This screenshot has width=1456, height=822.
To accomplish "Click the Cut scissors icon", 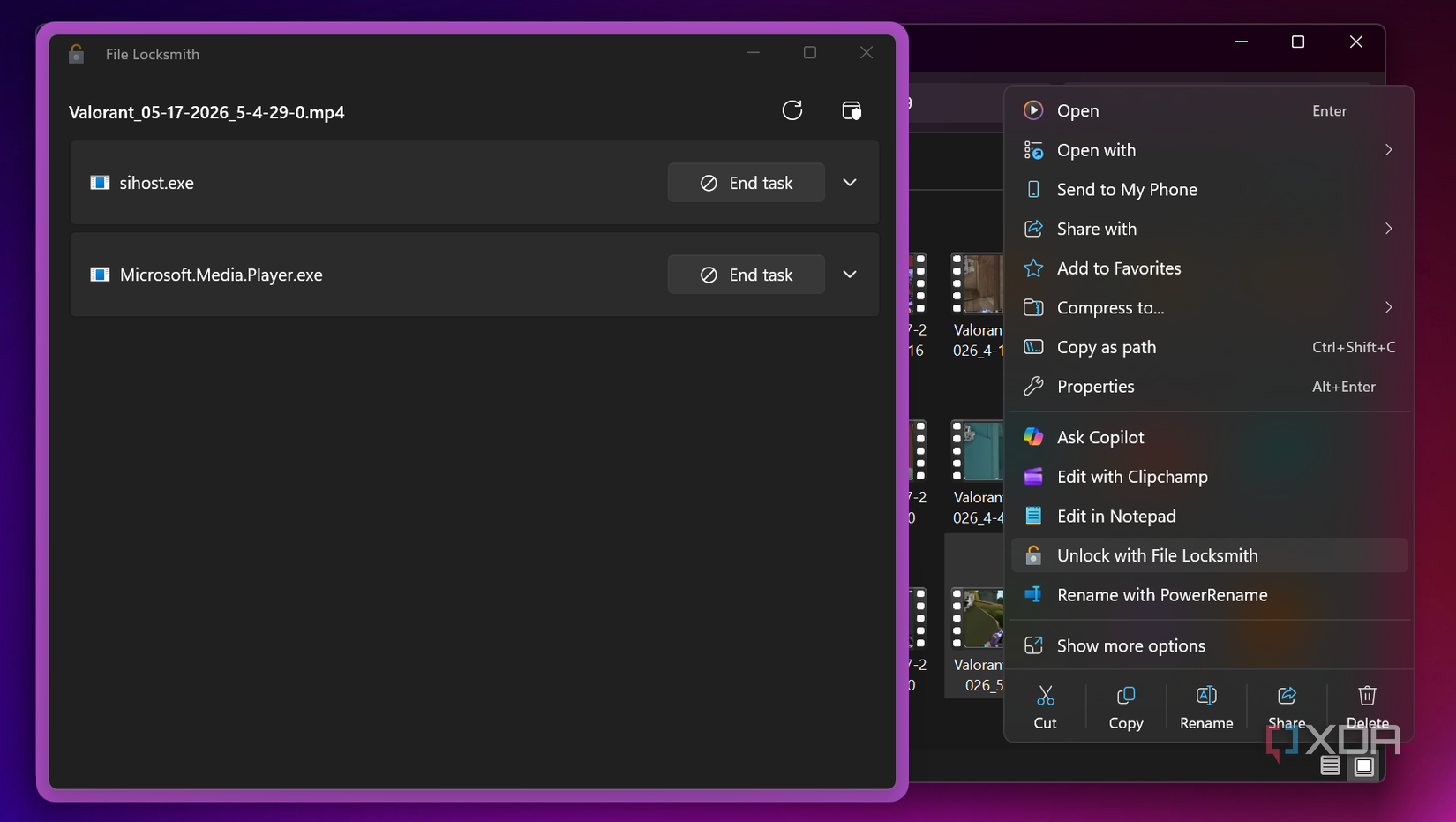I will point(1046,696).
